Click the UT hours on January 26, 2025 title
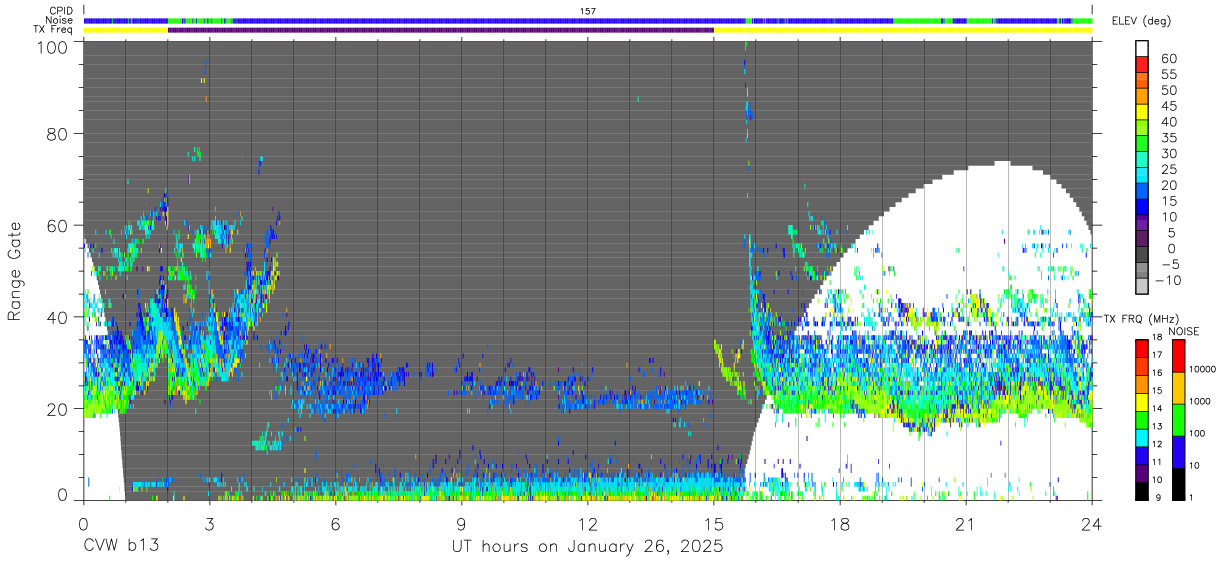This screenshot has width=1228, height=567. click(587, 547)
